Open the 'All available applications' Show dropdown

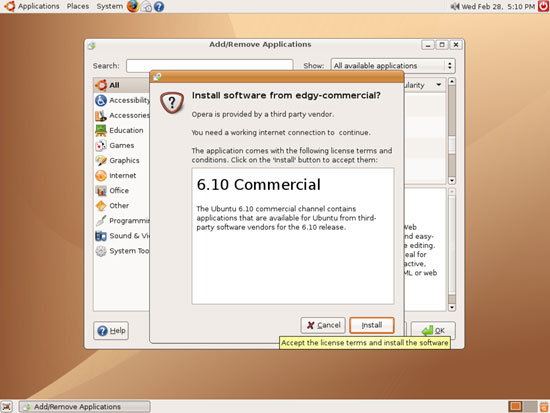pyautogui.click(x=393, y=66)
